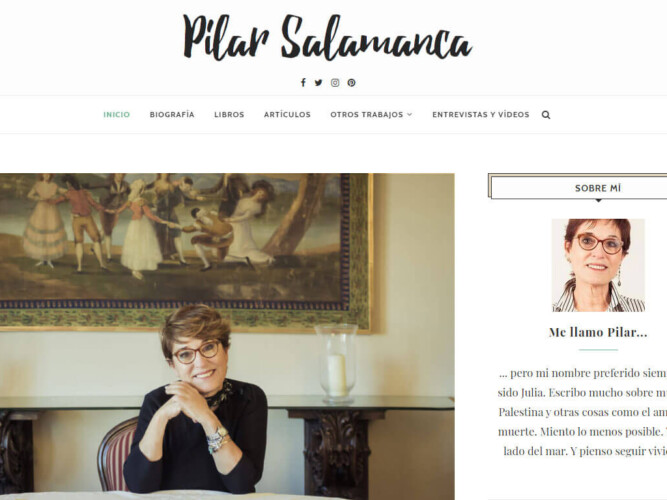Click the candle vase in the photo

[x=338, y=363]
